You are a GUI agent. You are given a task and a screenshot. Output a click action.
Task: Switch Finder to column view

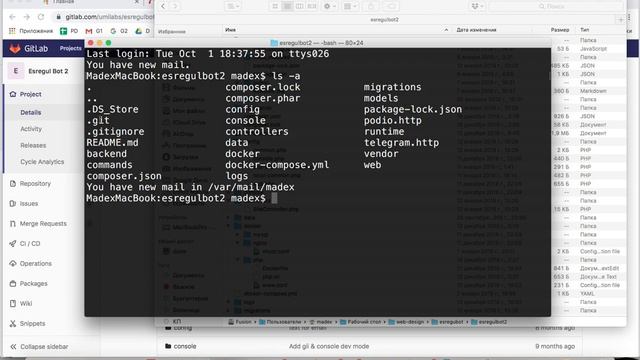coord(300,6)
